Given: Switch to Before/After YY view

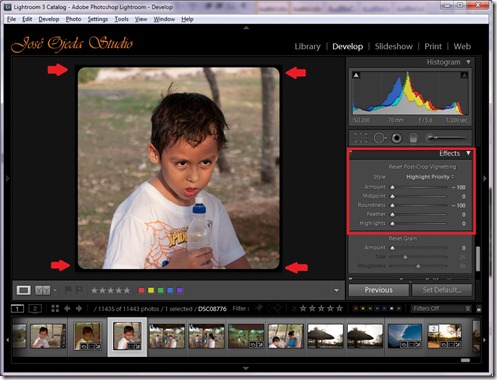Looking at the screenshot, I should 42,290.
